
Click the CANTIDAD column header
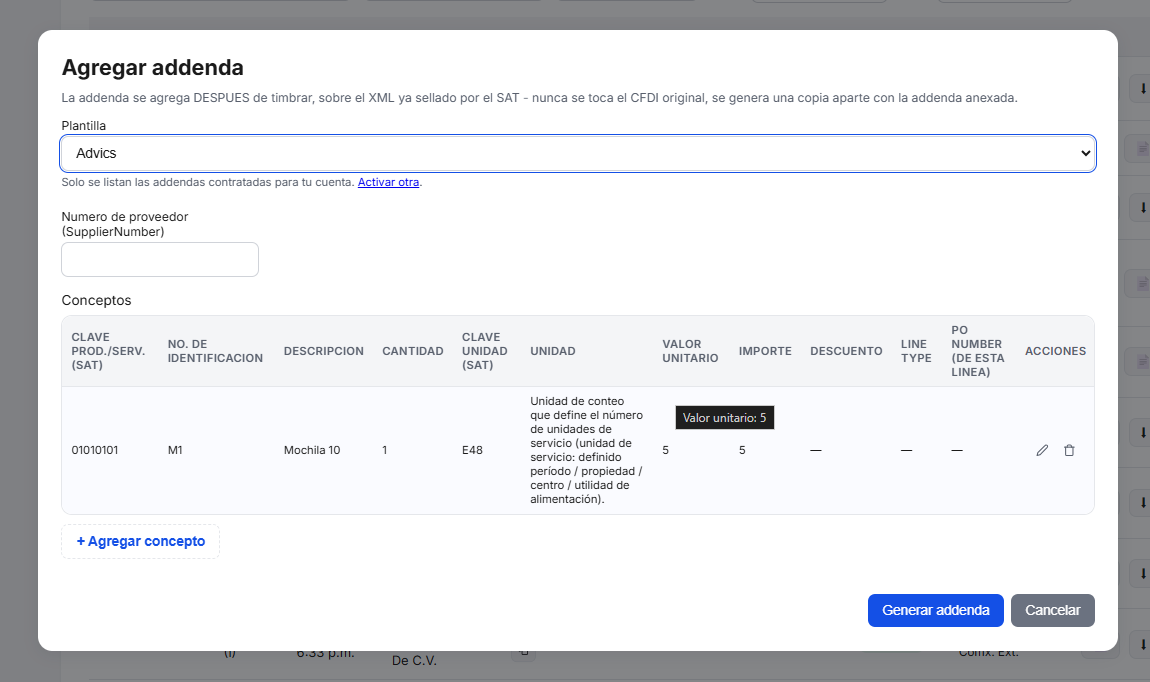click(412, 351)
